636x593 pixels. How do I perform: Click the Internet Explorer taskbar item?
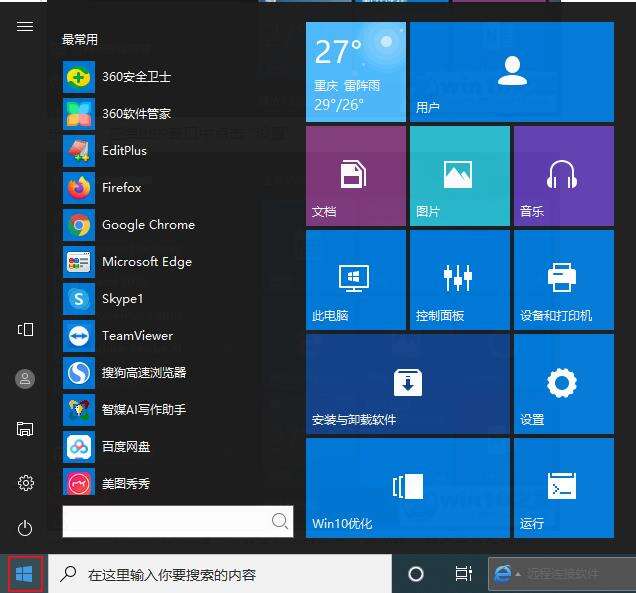click(562, 574)
